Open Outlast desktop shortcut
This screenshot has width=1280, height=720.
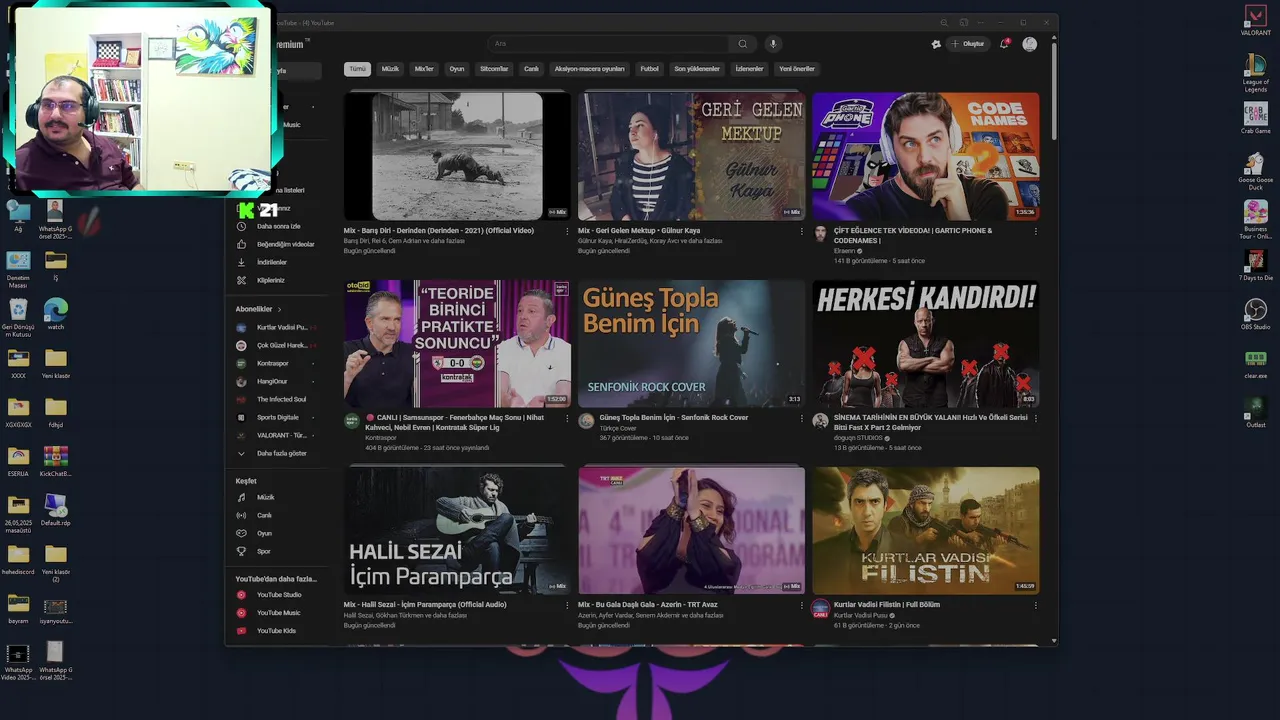[x=1255, y=412]
